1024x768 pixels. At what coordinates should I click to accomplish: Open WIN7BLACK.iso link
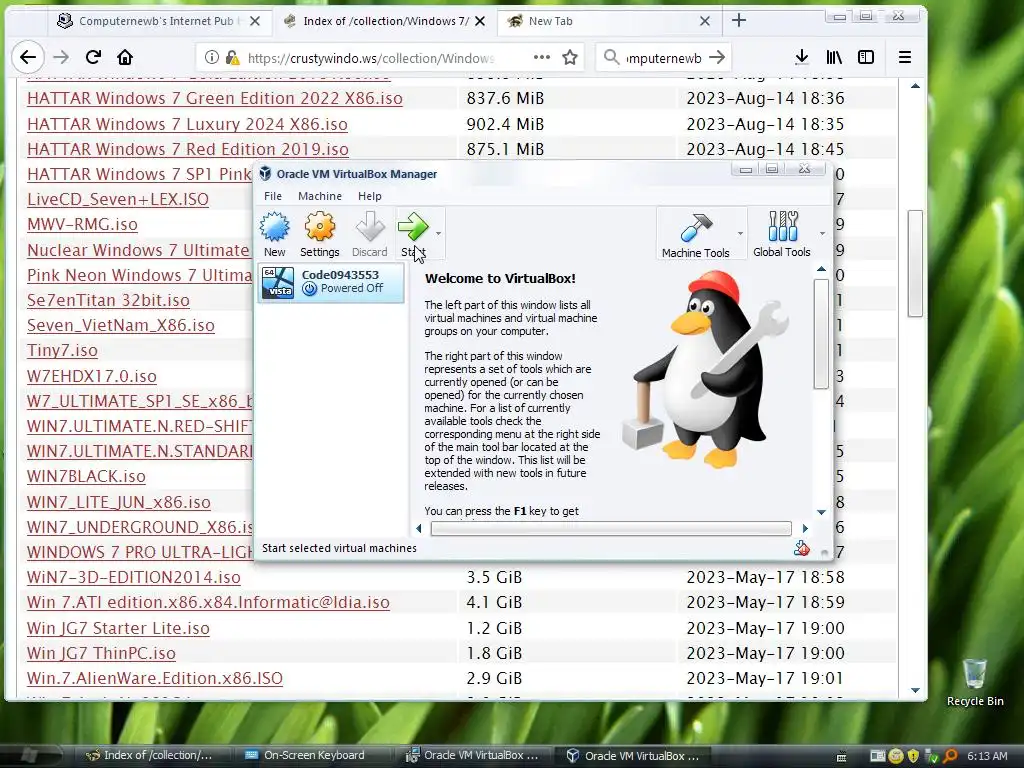pyautogui.click(x=86, y=476)
